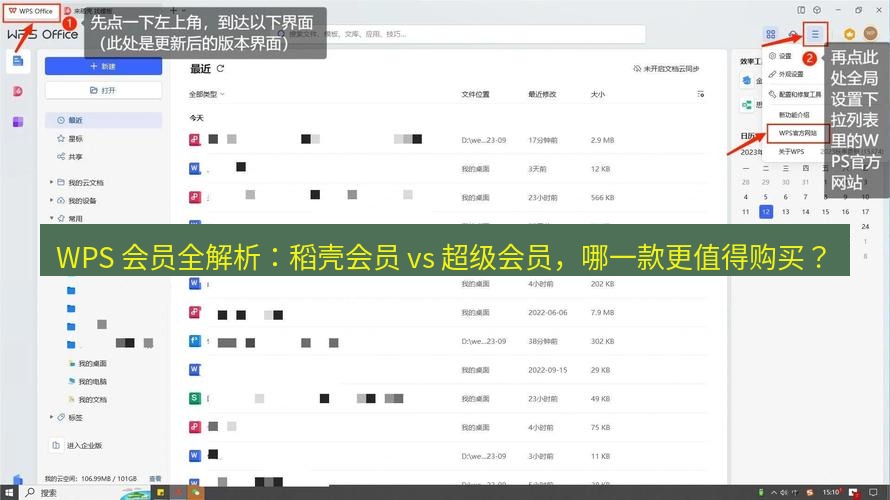Open the user avatar profile
This screenshot has width=890, height=500.
(870, 33)
